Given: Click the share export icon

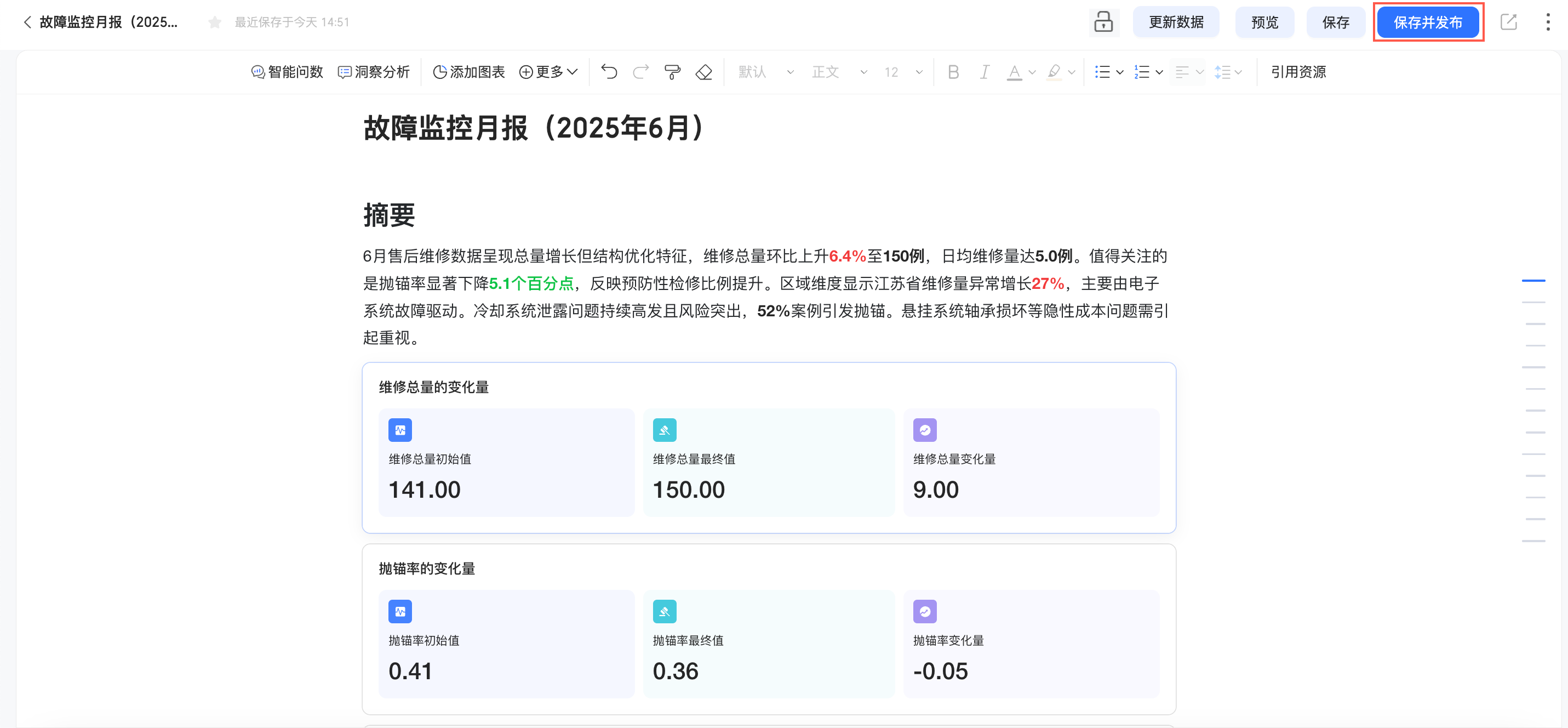Looking at the screenshot, I should click(x=1508, y=22).
